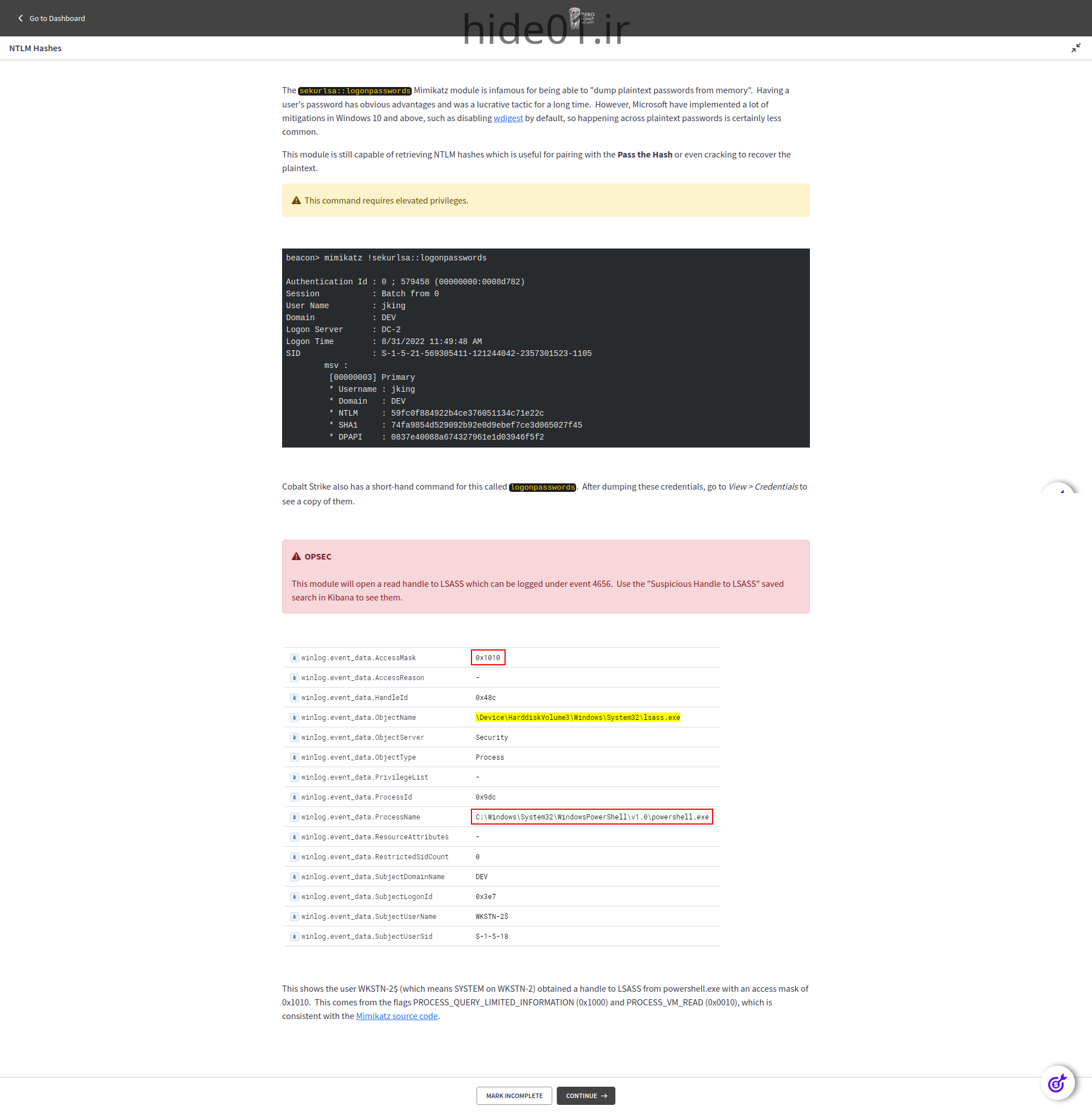The image size is (1092, 1114).
Task: Click the k icon beside ObjectType field
Action: tap(294, 757)
